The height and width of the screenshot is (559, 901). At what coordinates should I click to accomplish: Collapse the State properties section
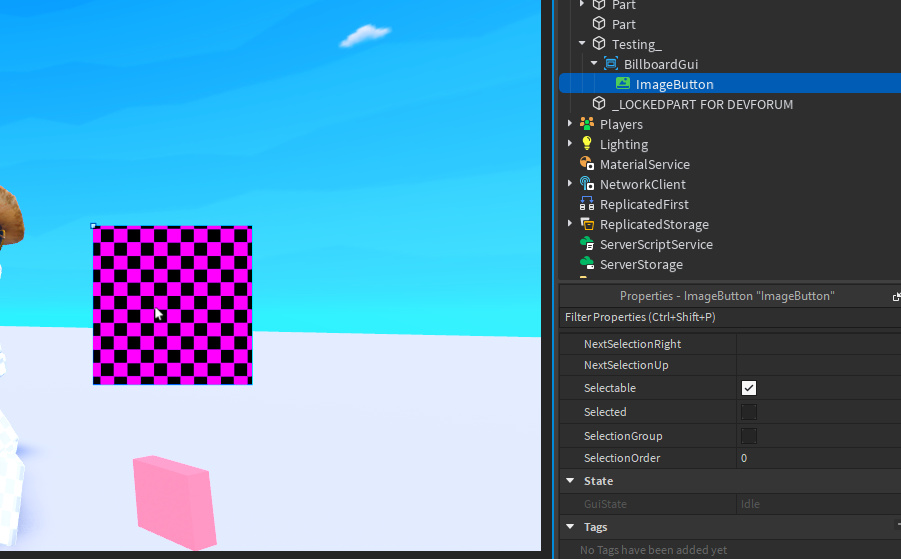[570, 481]
